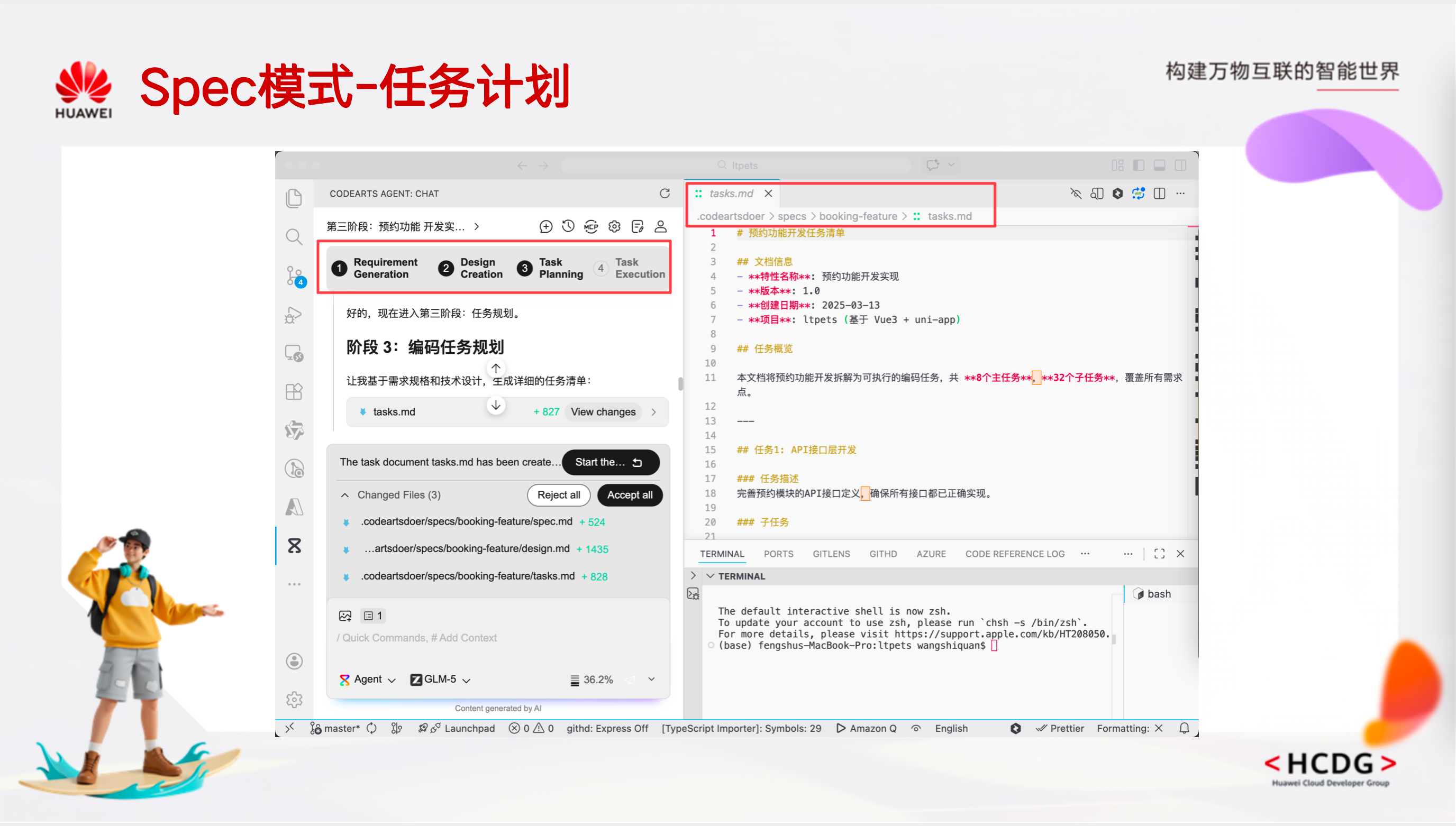This screenshot has height=826, width=1456.
Task: Collapse the Changed Files (3) section
Action: (345, 494)
